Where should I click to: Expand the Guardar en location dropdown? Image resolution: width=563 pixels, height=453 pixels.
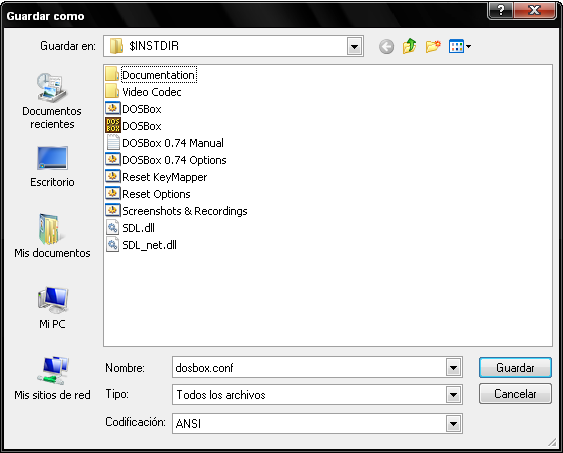(x=354, y=46)
